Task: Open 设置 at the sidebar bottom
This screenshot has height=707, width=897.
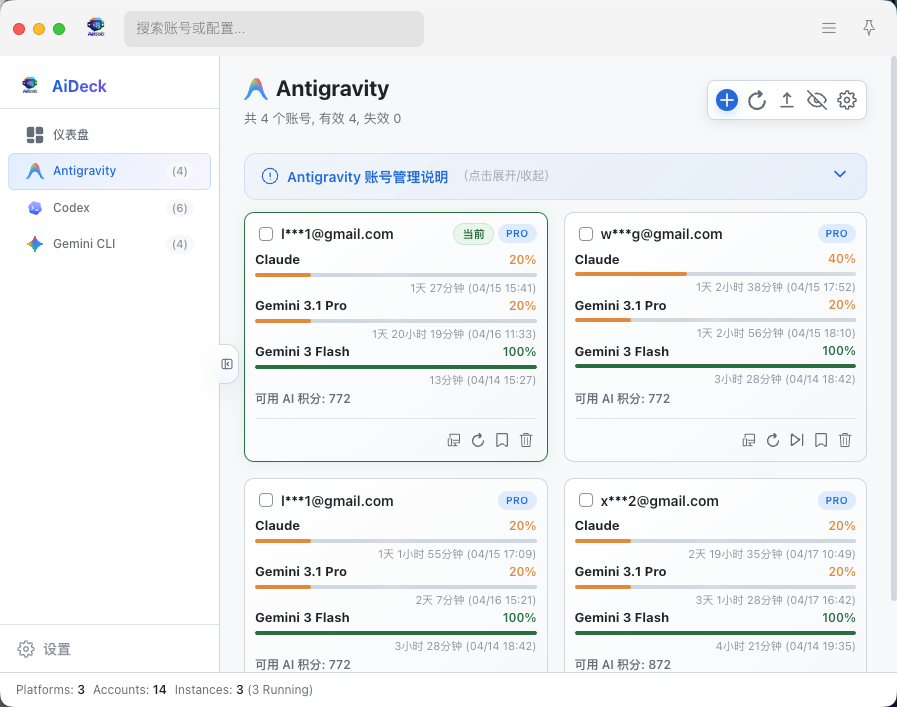Action: tap(56, 649)
